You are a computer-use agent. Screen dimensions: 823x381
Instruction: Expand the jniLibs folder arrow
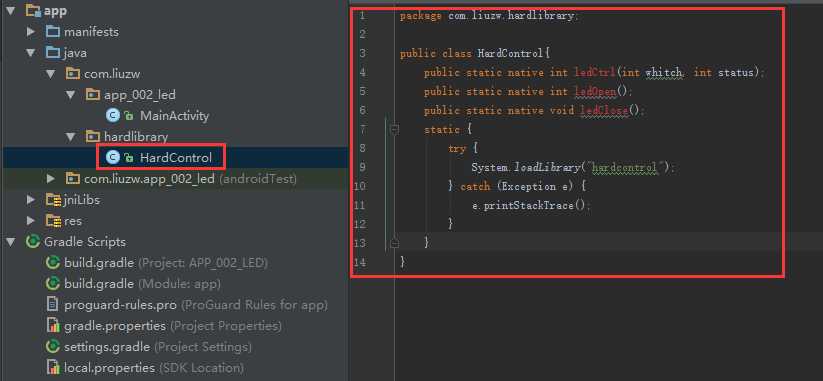31,200
